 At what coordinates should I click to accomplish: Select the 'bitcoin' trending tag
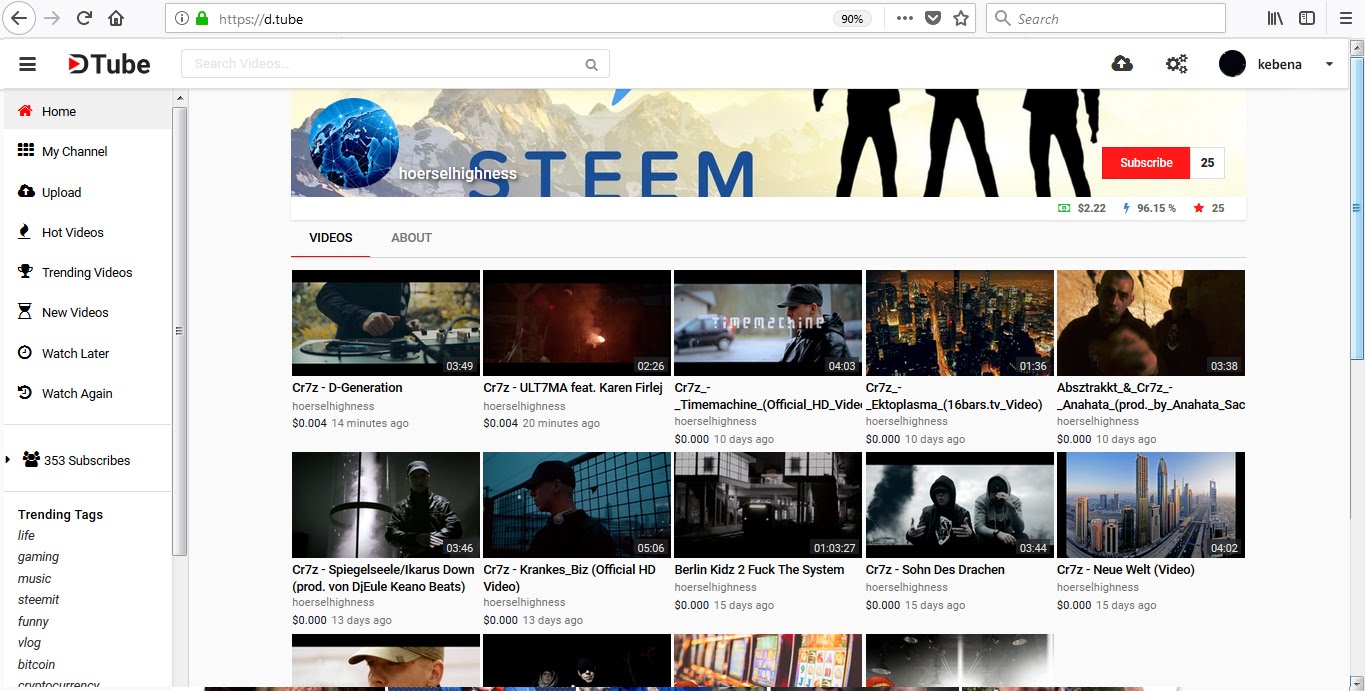pos(36,664)
